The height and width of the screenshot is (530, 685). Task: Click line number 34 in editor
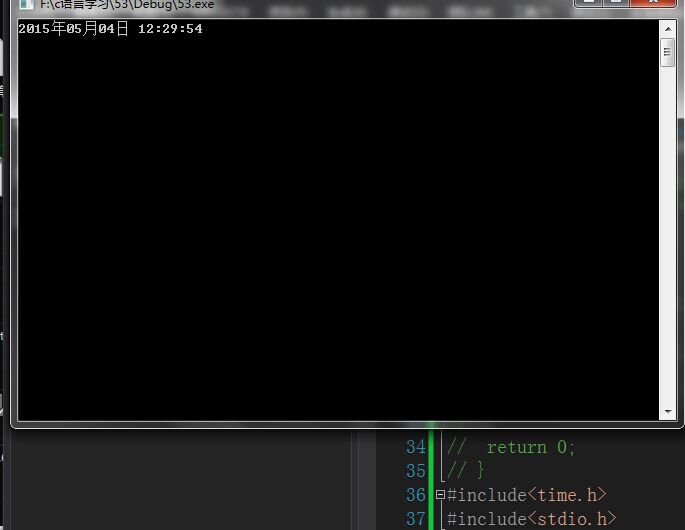[x=415, y=447]
